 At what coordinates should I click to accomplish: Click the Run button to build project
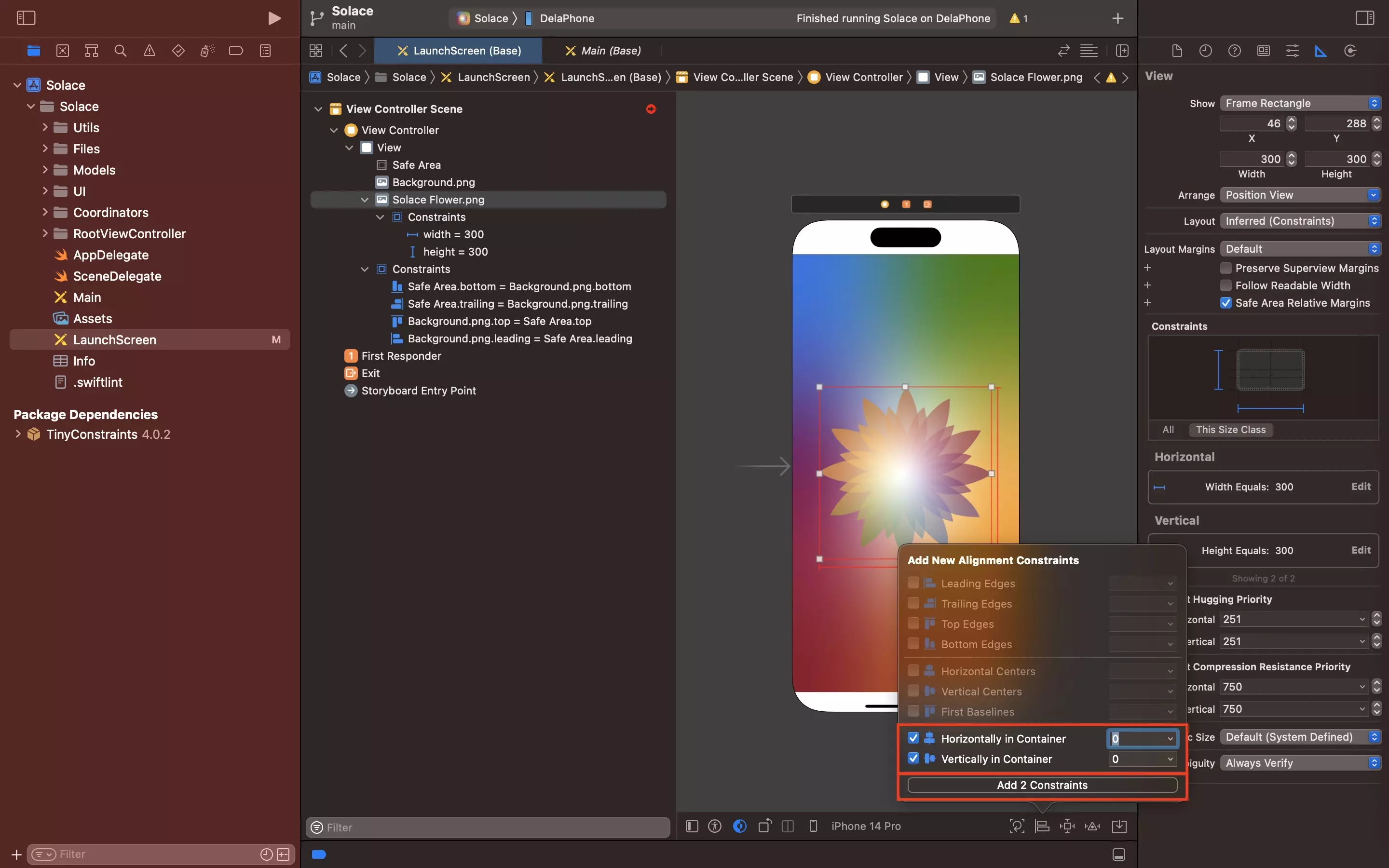275,18
